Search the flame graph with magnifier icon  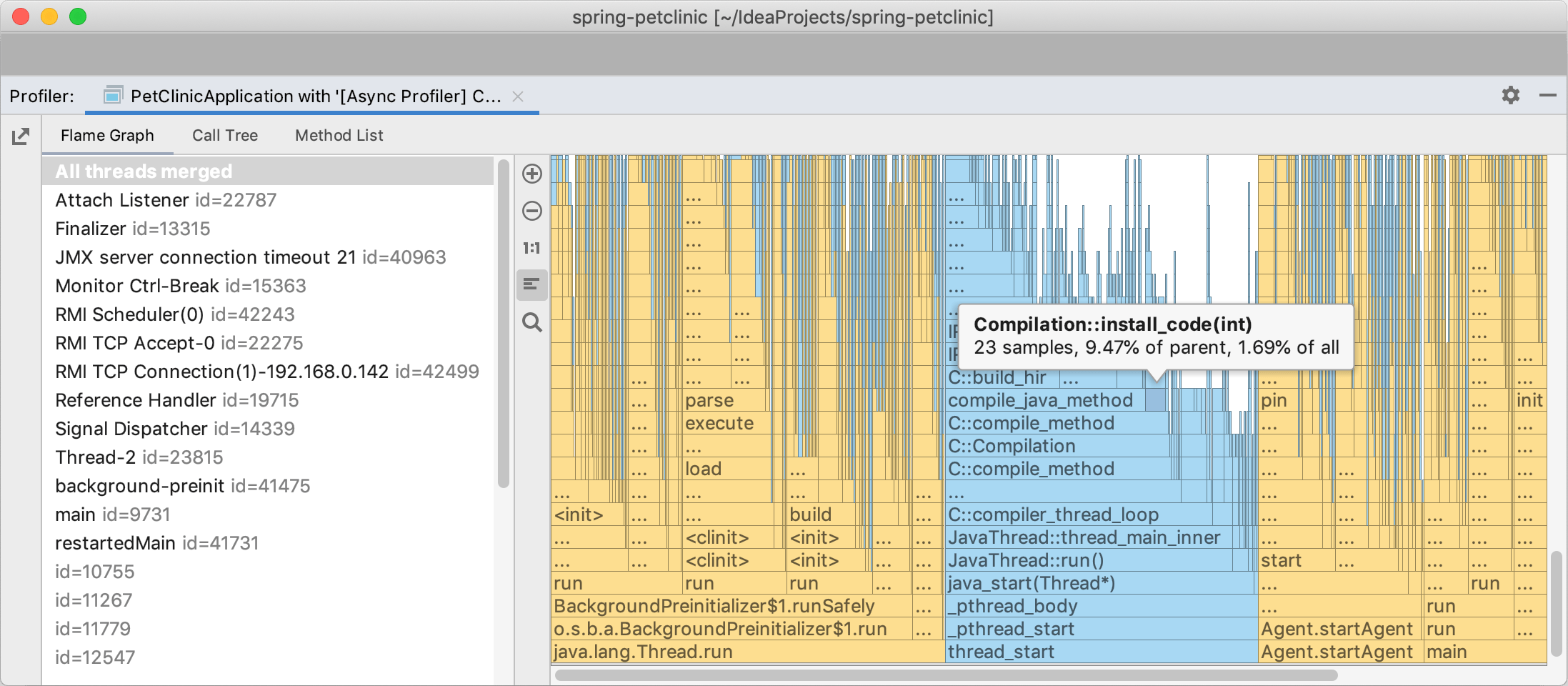532,322
